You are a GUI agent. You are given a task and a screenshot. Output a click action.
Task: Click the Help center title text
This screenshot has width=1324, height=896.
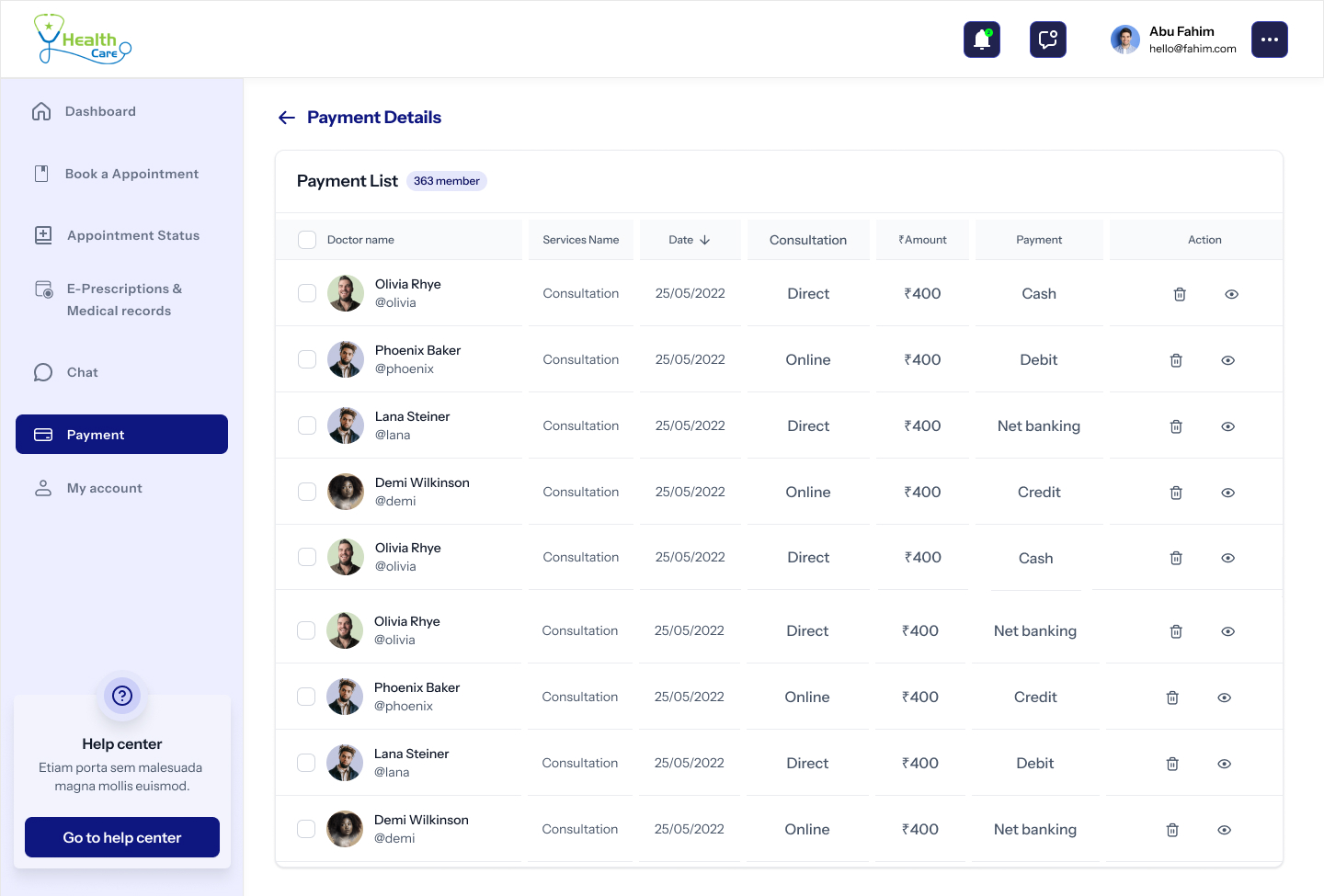(x=122, y=744)
